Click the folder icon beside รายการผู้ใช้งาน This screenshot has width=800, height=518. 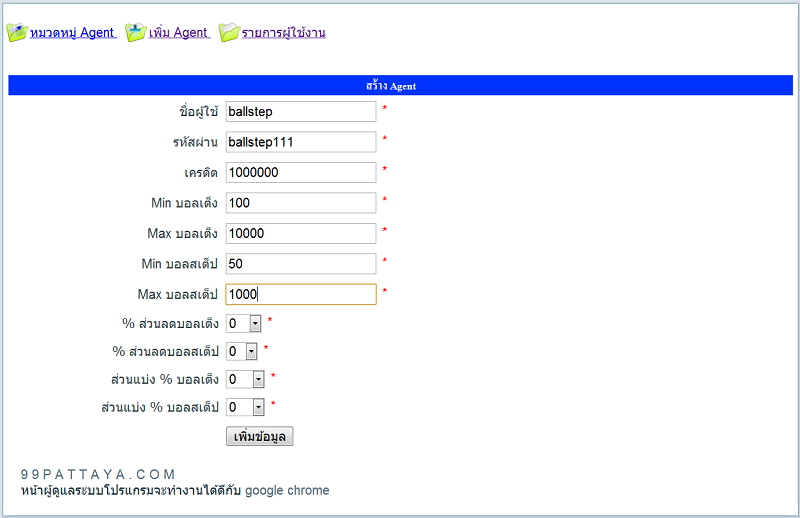(229, 33)
